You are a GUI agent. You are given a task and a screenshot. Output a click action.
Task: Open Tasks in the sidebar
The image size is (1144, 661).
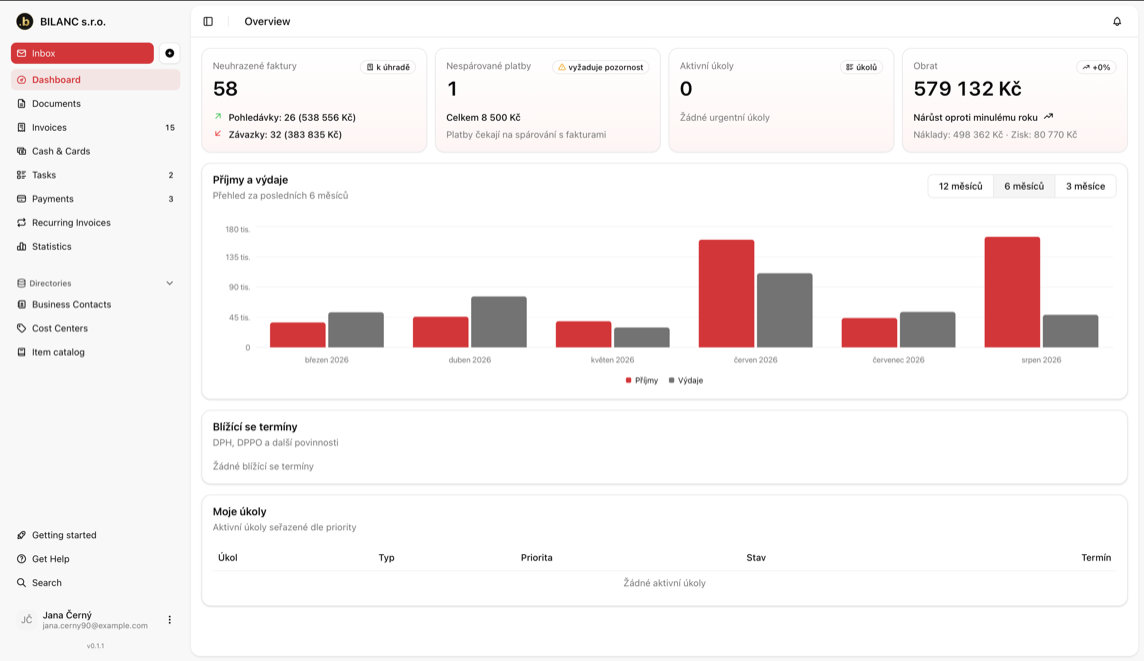[x=96, y=175]
